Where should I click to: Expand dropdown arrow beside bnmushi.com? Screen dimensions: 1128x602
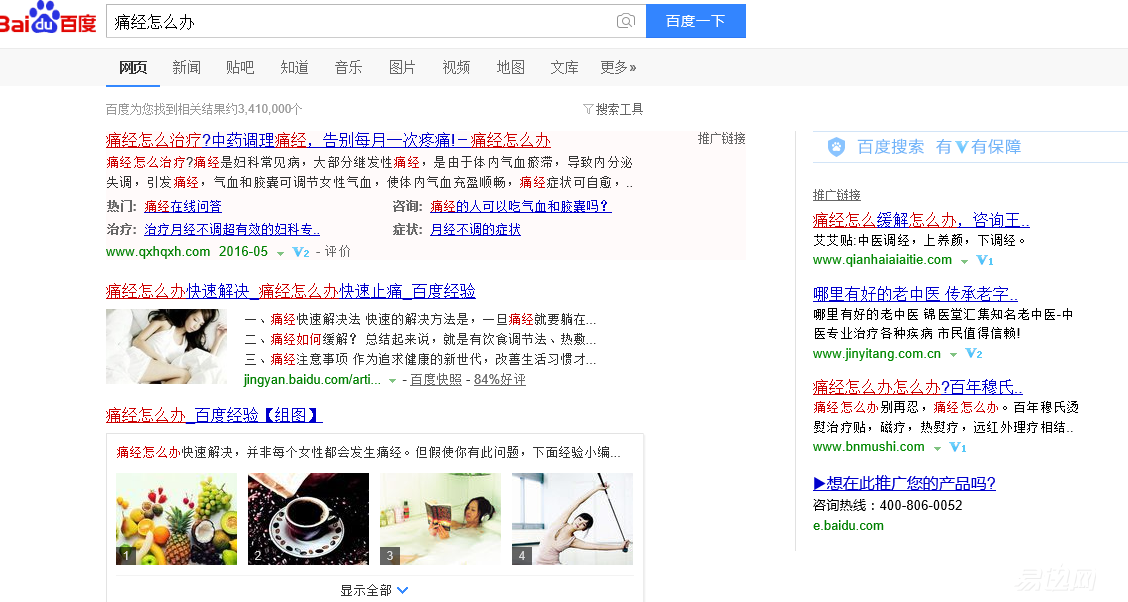tap(937, 448)
